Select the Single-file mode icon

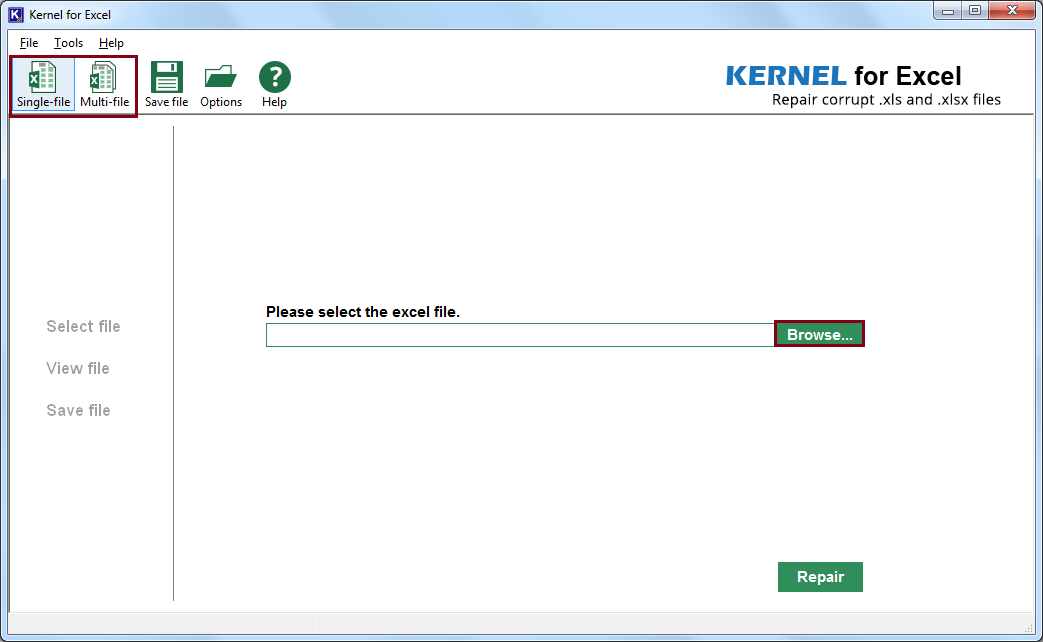click(x=43, y=84)
